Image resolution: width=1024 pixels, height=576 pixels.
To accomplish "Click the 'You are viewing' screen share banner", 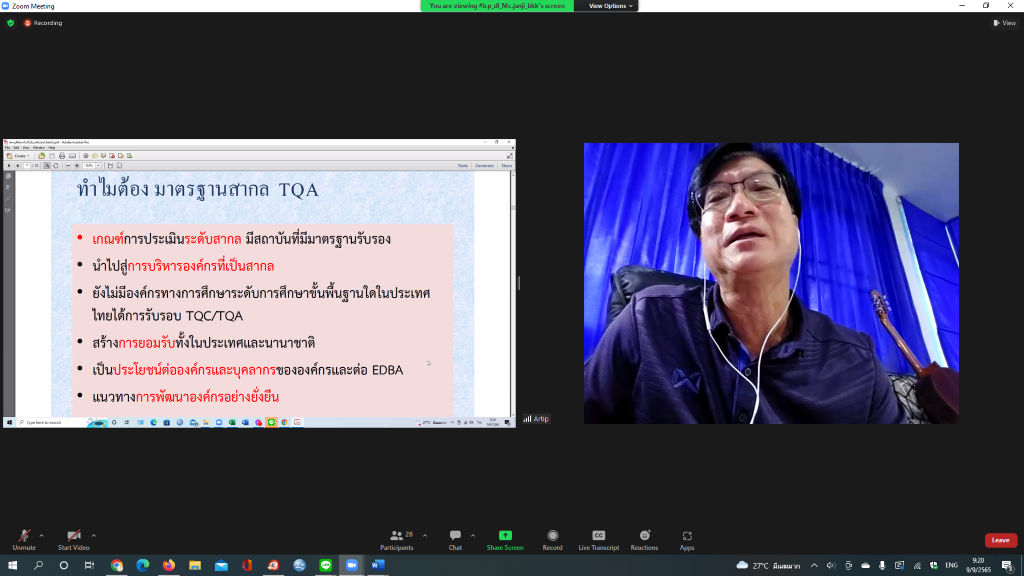I will tap(497, 6).
